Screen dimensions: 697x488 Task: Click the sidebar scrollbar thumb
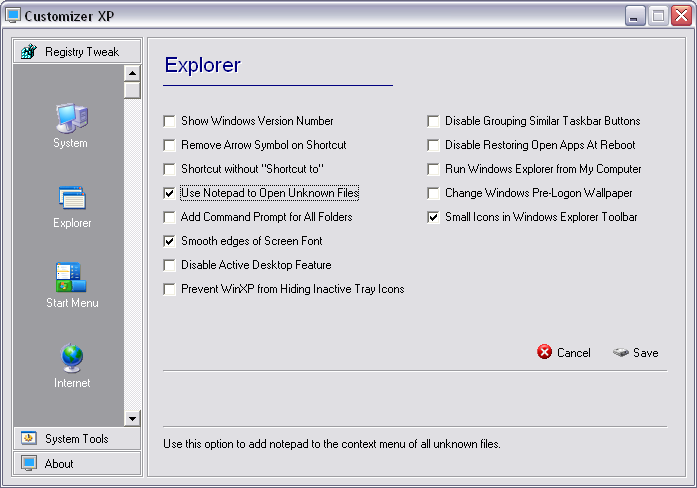pyautogui.click(x=132, y=90)
